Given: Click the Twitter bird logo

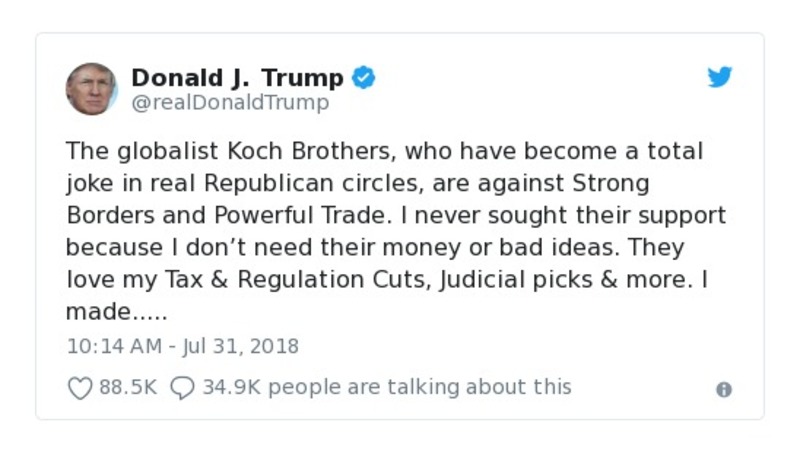Looking at the screenshot, I should [720, 78].
